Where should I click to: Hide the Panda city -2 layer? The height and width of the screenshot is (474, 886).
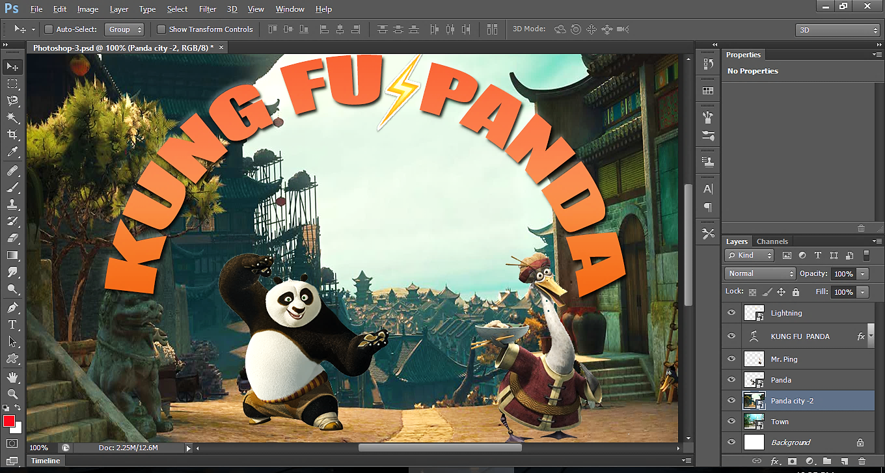coord(732,401)
